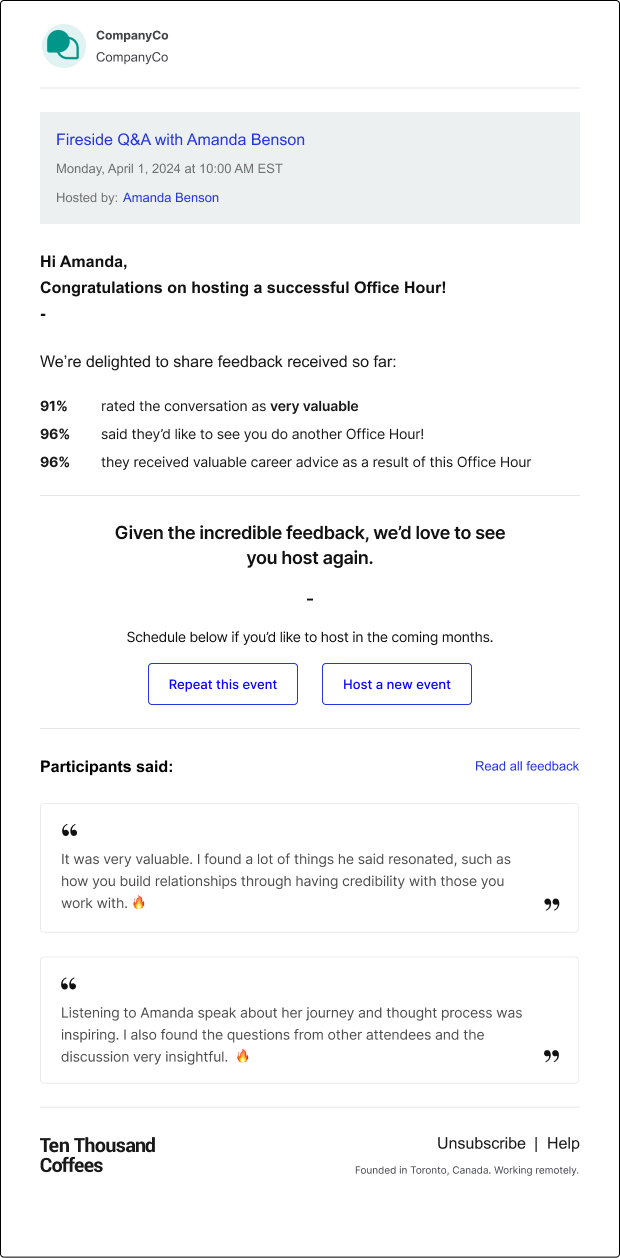Click the opening quote mark in second testimonial

(69, 985)
